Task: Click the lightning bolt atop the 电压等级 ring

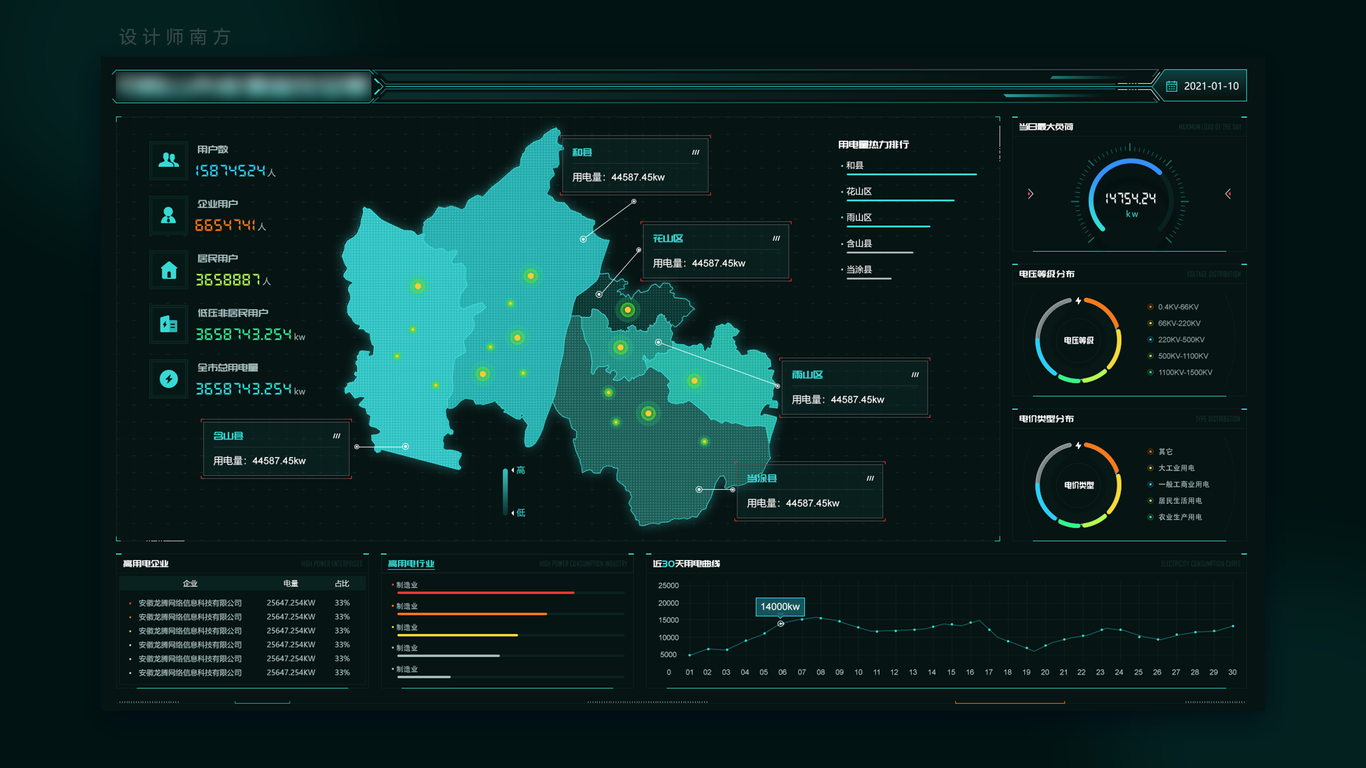Action: 1078,300
